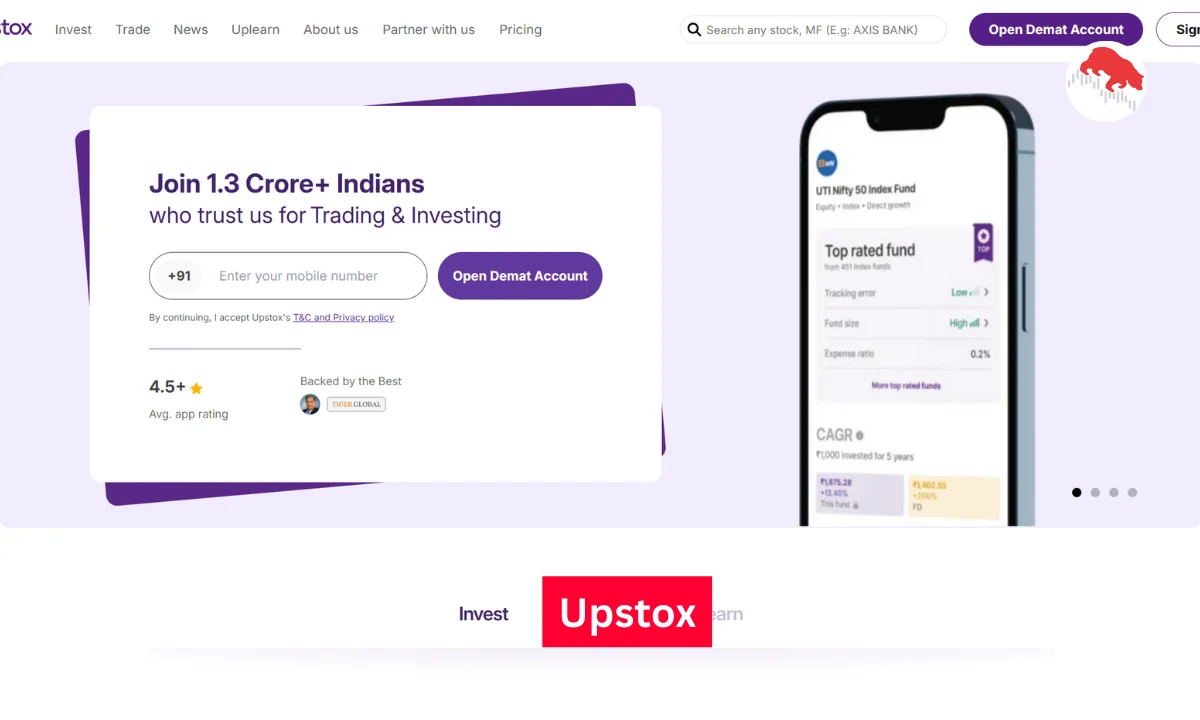Switch to the Invest tab below banner

[484, 614]
